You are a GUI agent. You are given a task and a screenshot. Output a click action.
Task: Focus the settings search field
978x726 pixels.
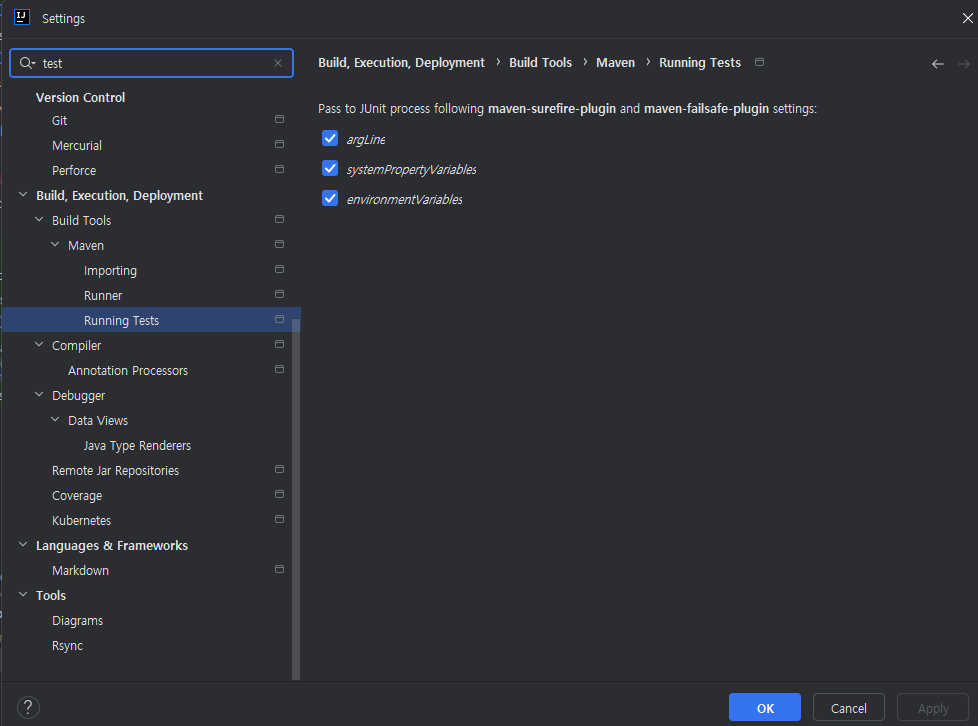coord(152,63)
